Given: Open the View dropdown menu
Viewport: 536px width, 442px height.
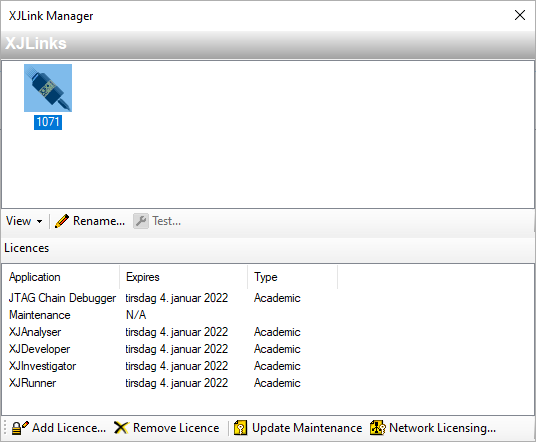Looking at the screenshot, I should coord(24,221).
